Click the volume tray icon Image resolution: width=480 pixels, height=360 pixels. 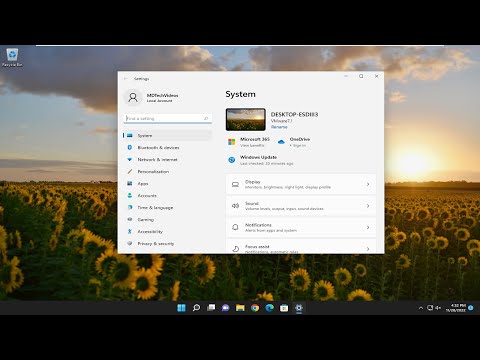(438, 308)
